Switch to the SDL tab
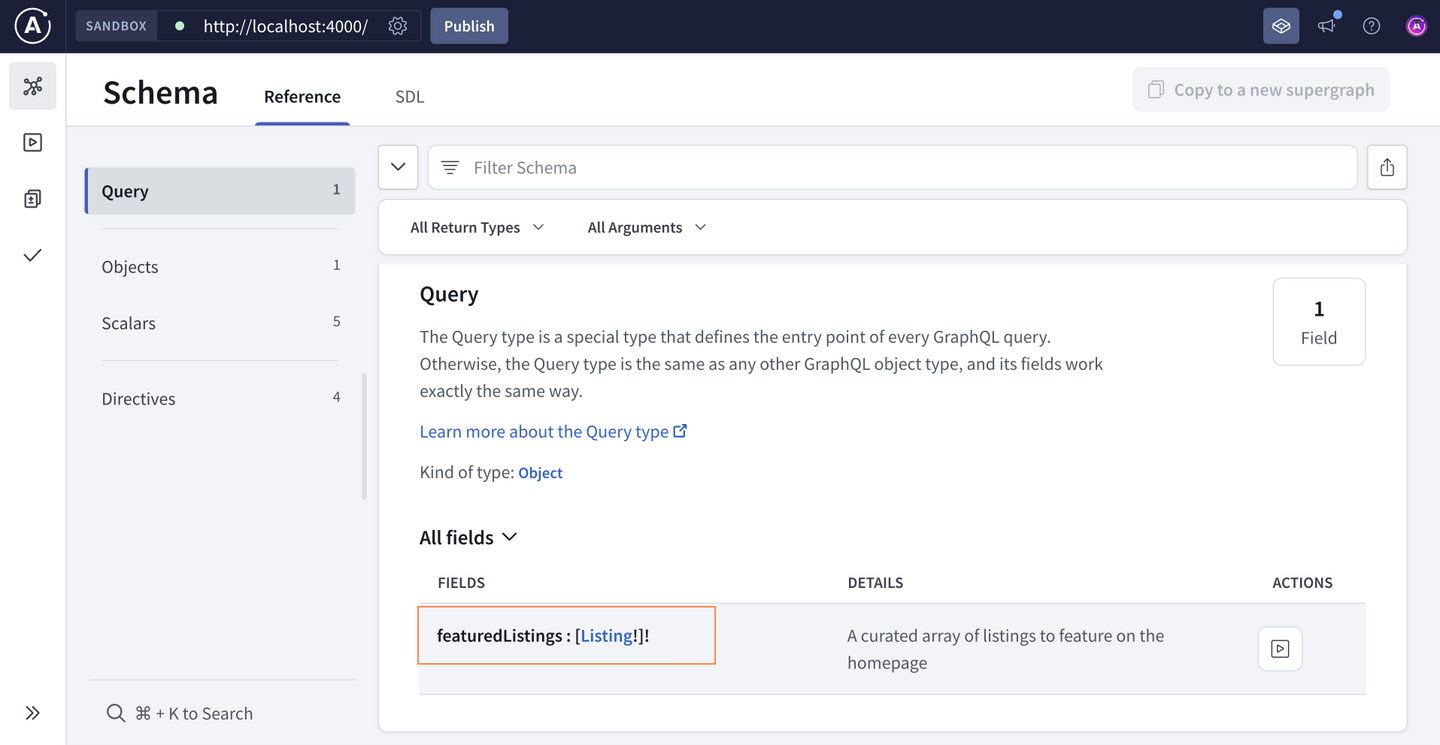The image size is (1440, 745). click(409, 96)
